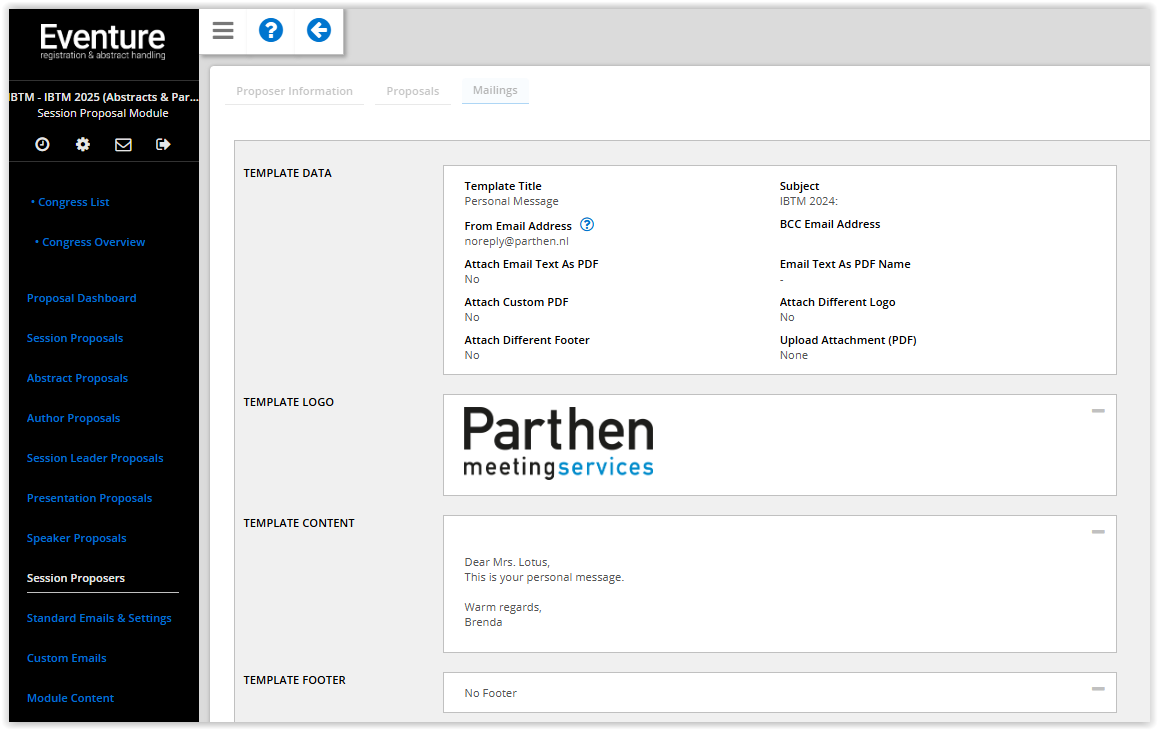Go to Author Proposals

coord(74,418)
